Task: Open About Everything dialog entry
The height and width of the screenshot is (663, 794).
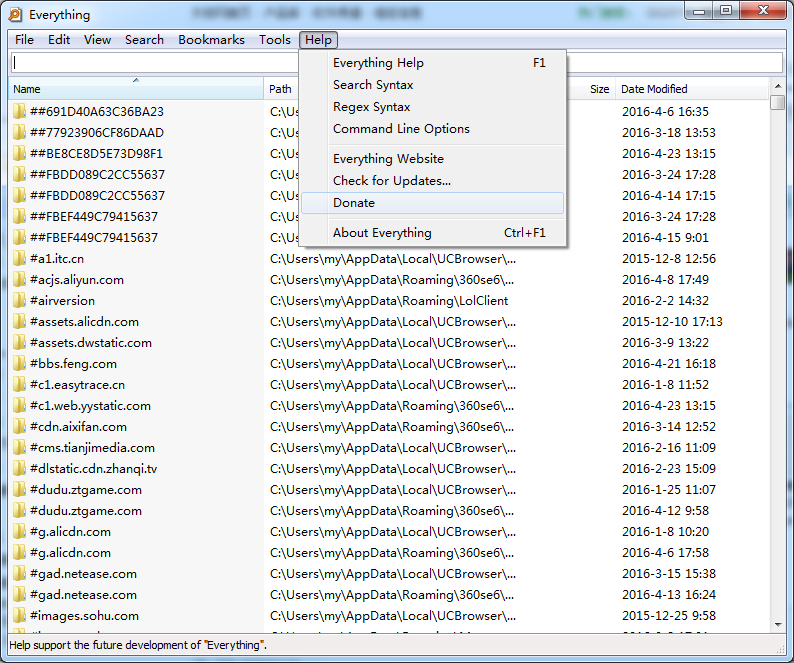Action: 432,232
